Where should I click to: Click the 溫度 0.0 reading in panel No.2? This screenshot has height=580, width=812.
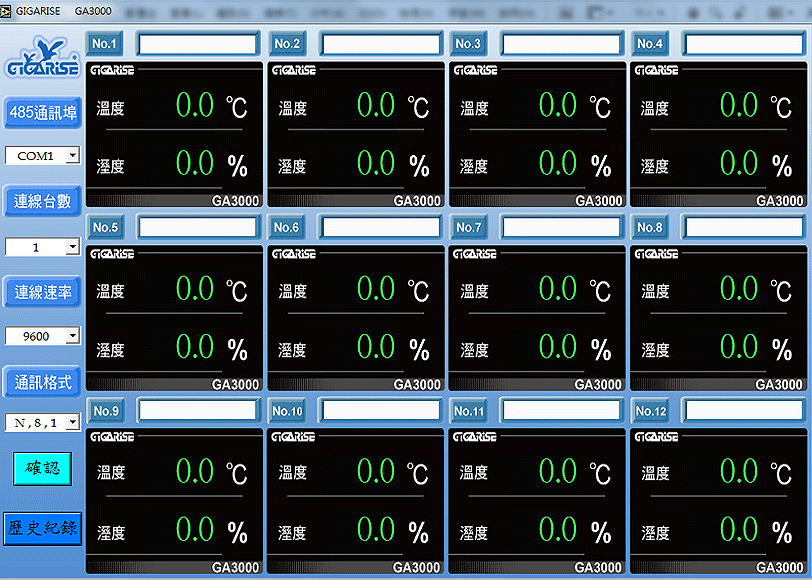tap(376, 105)
